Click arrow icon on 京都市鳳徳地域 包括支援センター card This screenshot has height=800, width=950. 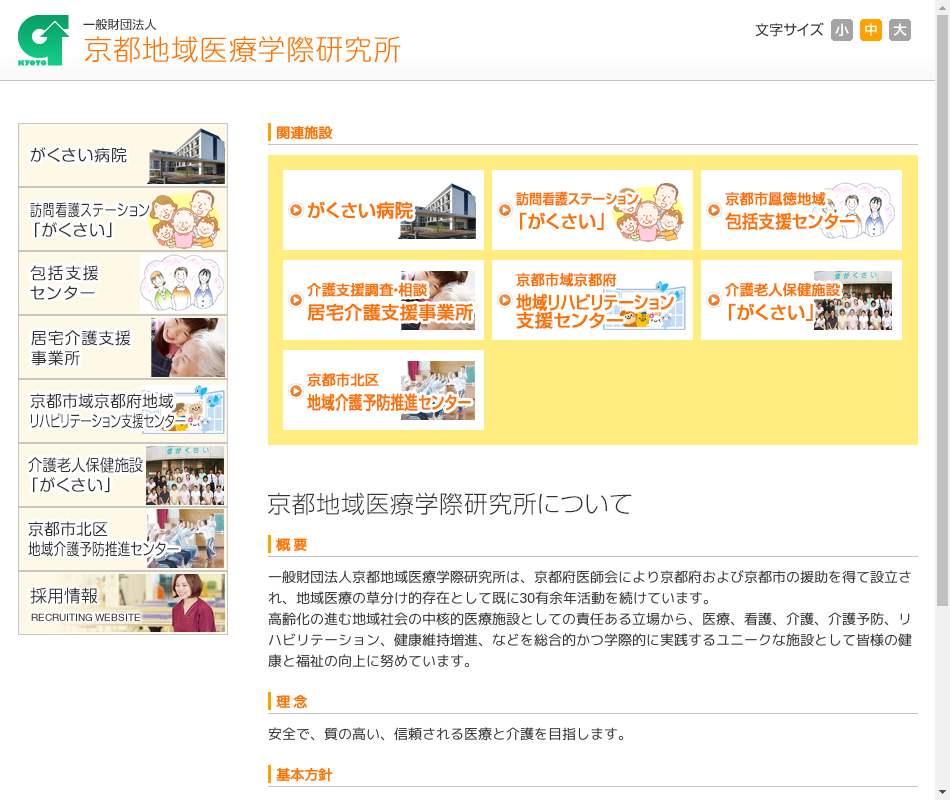coord(714,210)
